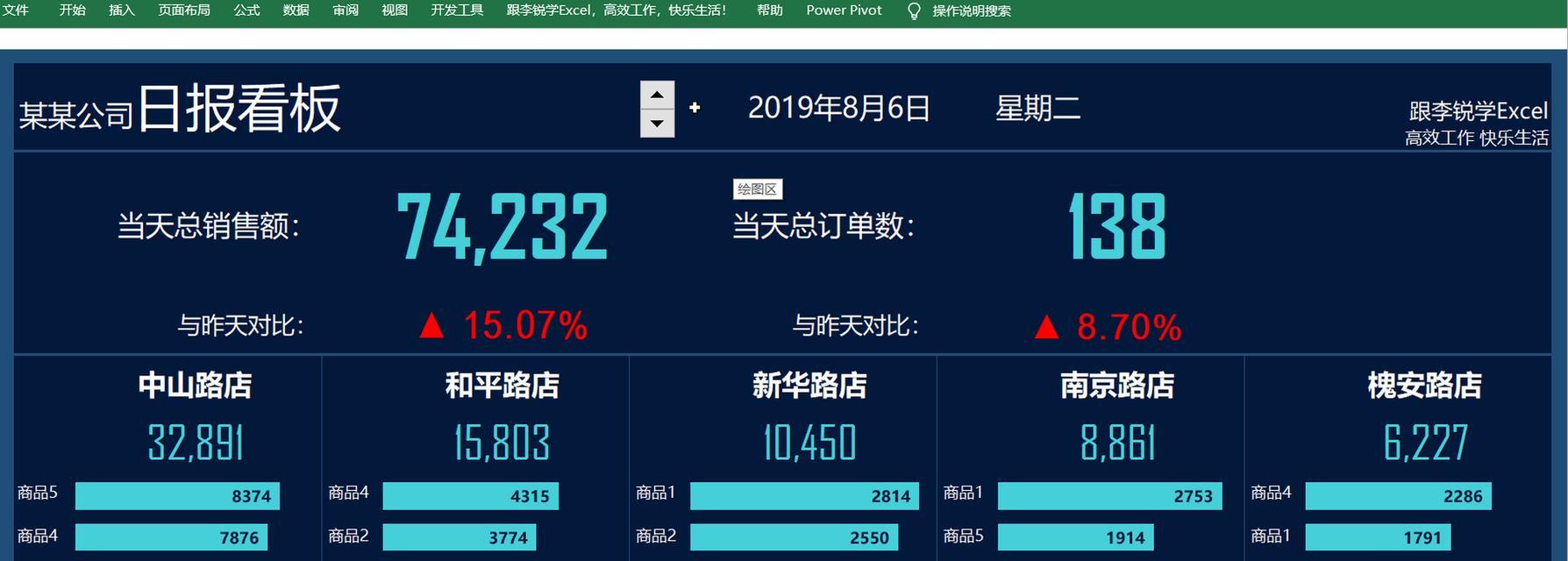Switch to the 数据 tab
The width and height of the screenshot is (1568, 561).
(x=296, y=11)
